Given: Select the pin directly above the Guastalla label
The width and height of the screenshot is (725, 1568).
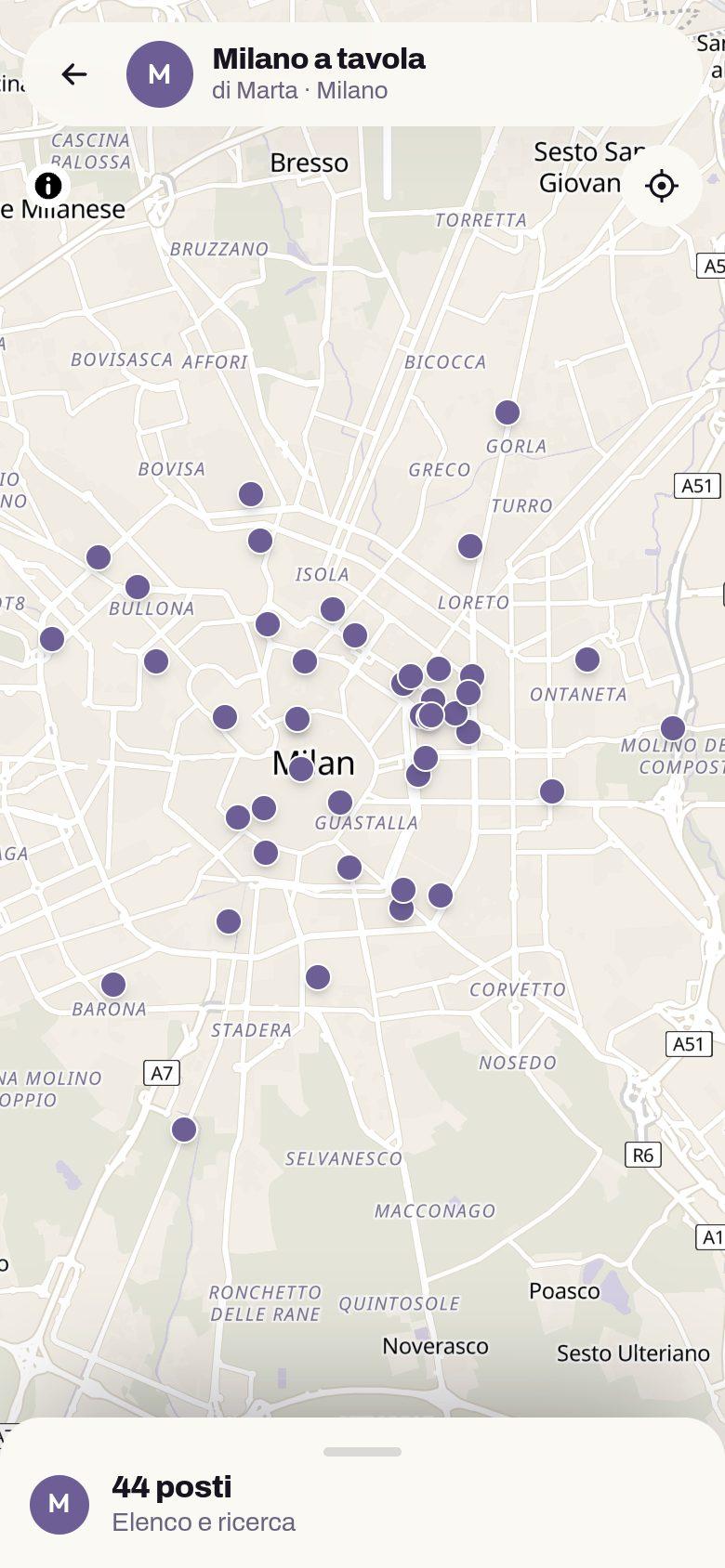Looking at the screenshot, I should point(340,803).
